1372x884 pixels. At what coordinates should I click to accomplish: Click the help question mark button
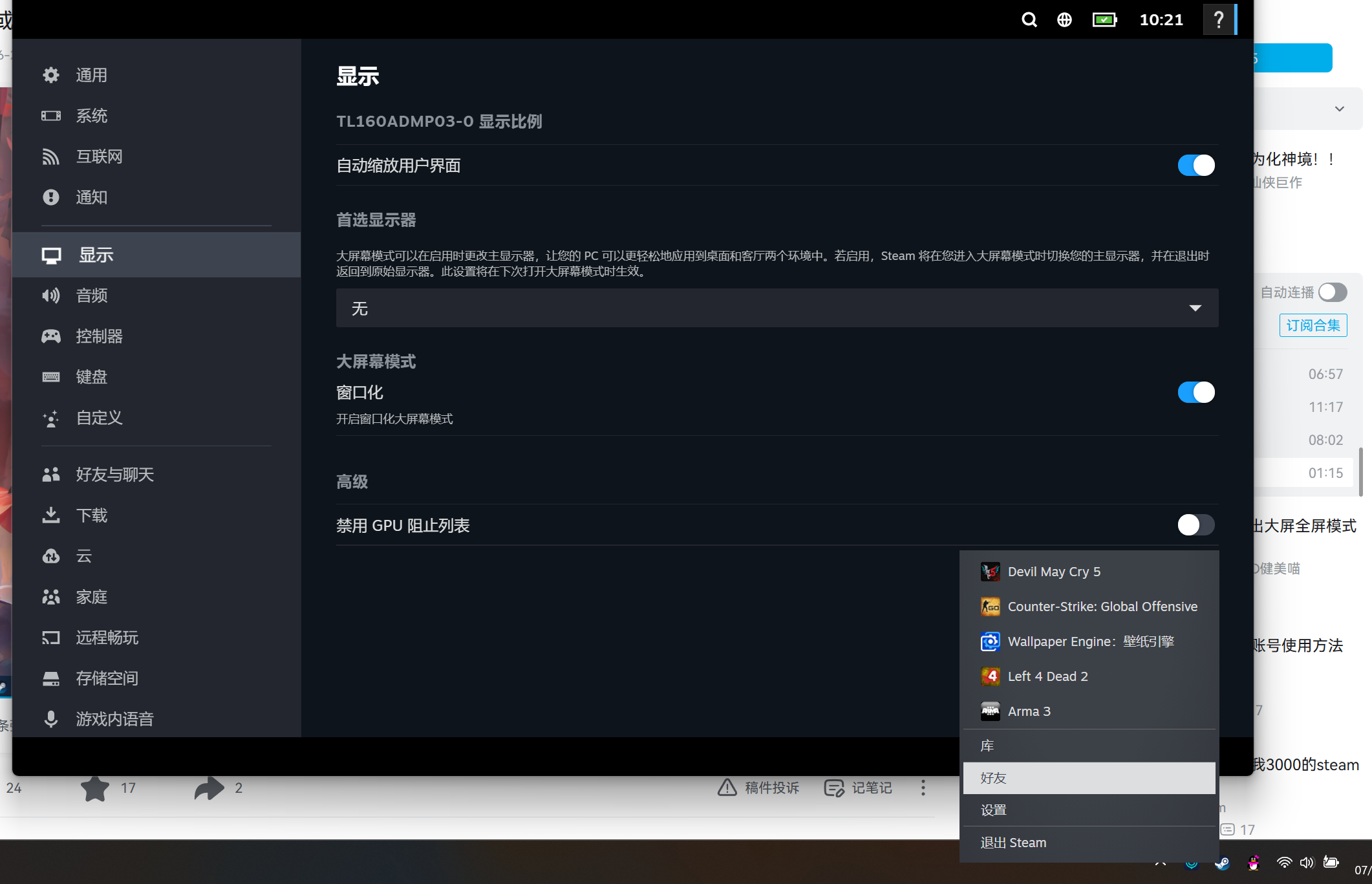coord(1218,19)
